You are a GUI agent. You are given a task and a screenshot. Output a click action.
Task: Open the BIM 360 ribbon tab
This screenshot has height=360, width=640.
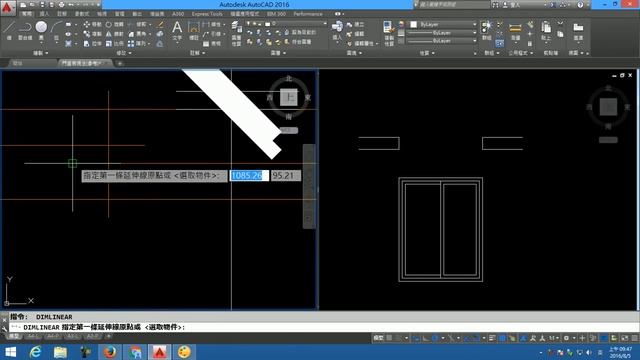[x=276, y=14]
